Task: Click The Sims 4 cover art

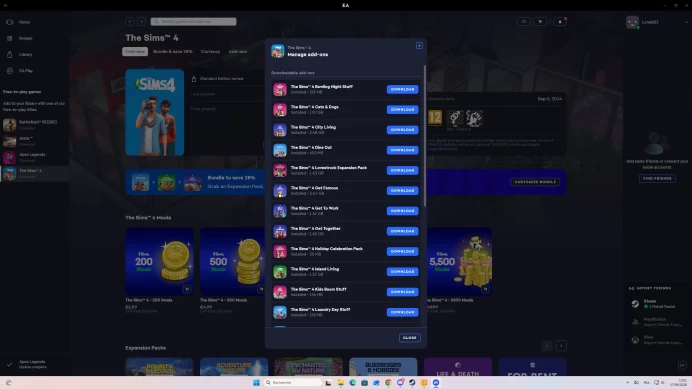Action: (x=154, y=112)
